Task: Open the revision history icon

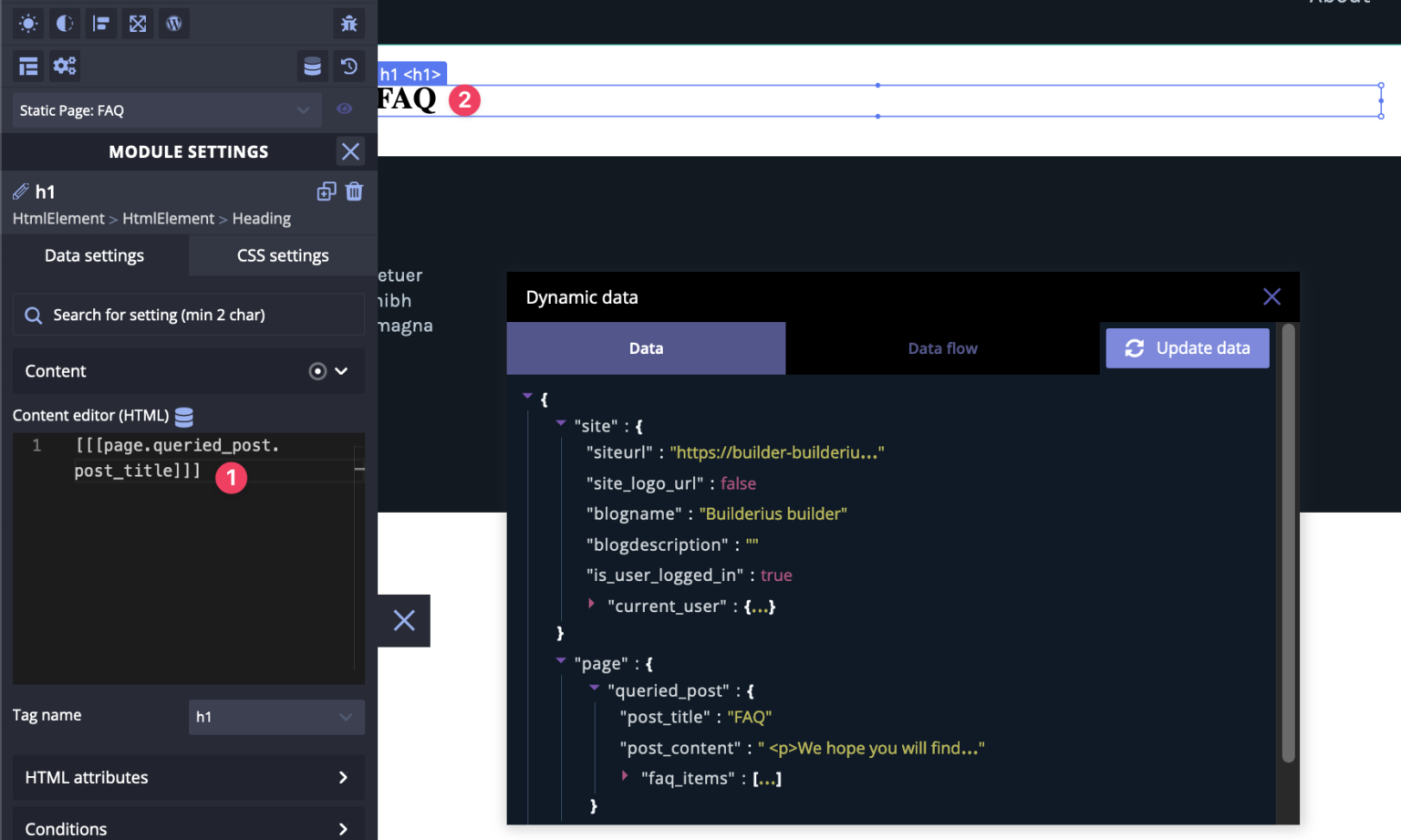Action: tap(350, 66)
